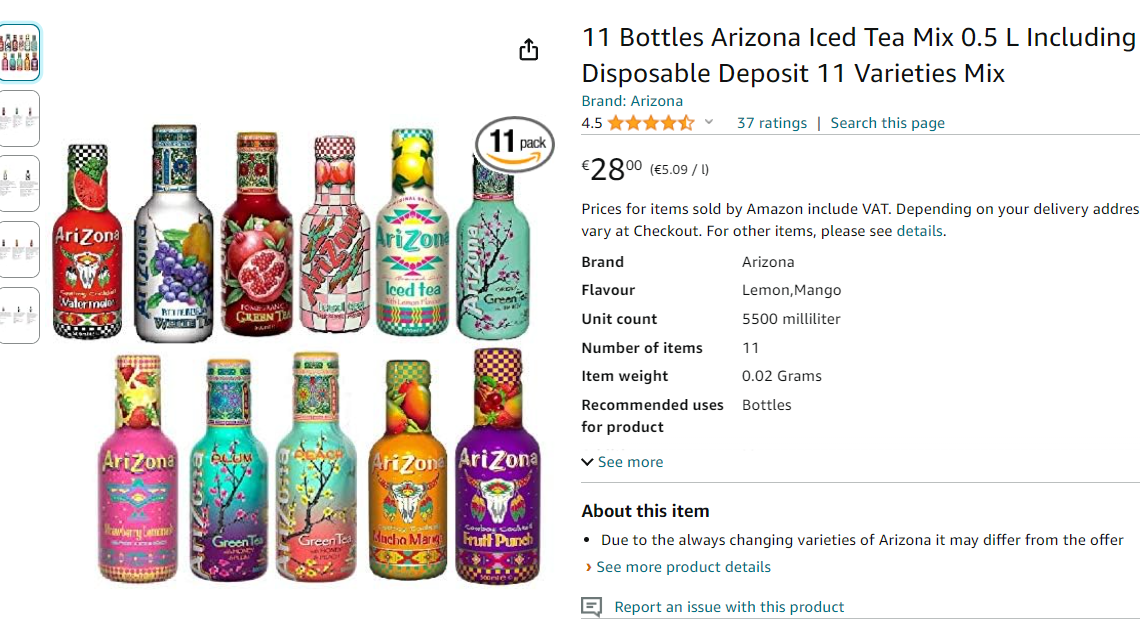This screenshot has width=1140, height=629.
Task: Open the rating breakdown dropdown arrow
Action: pos(709,123)
